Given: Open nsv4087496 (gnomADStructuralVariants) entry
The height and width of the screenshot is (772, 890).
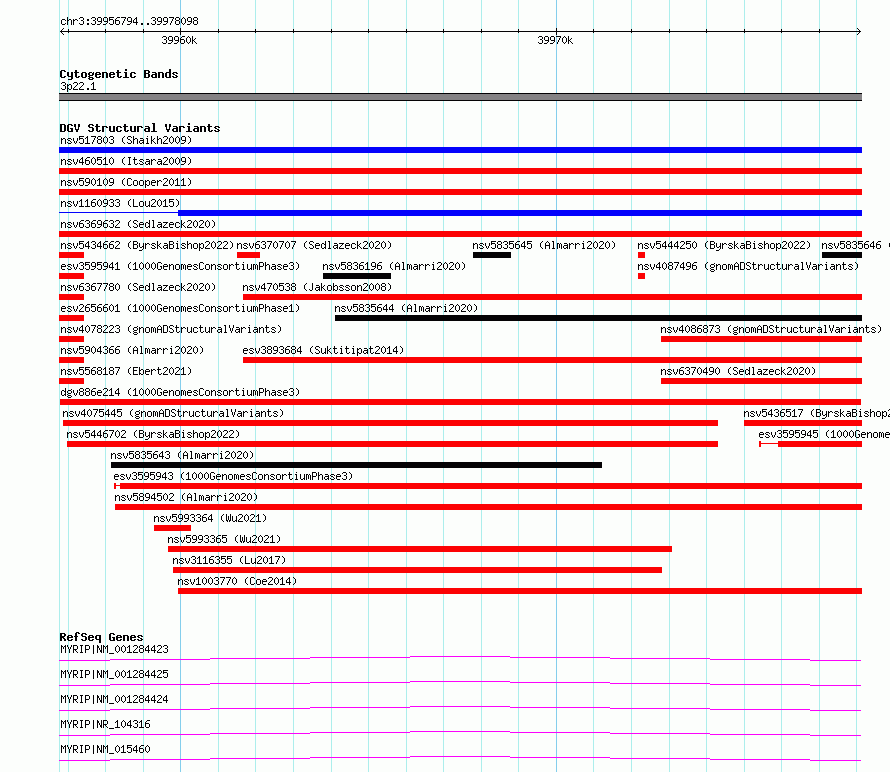Looking at the screenshot, I should [x=748, y=266].
